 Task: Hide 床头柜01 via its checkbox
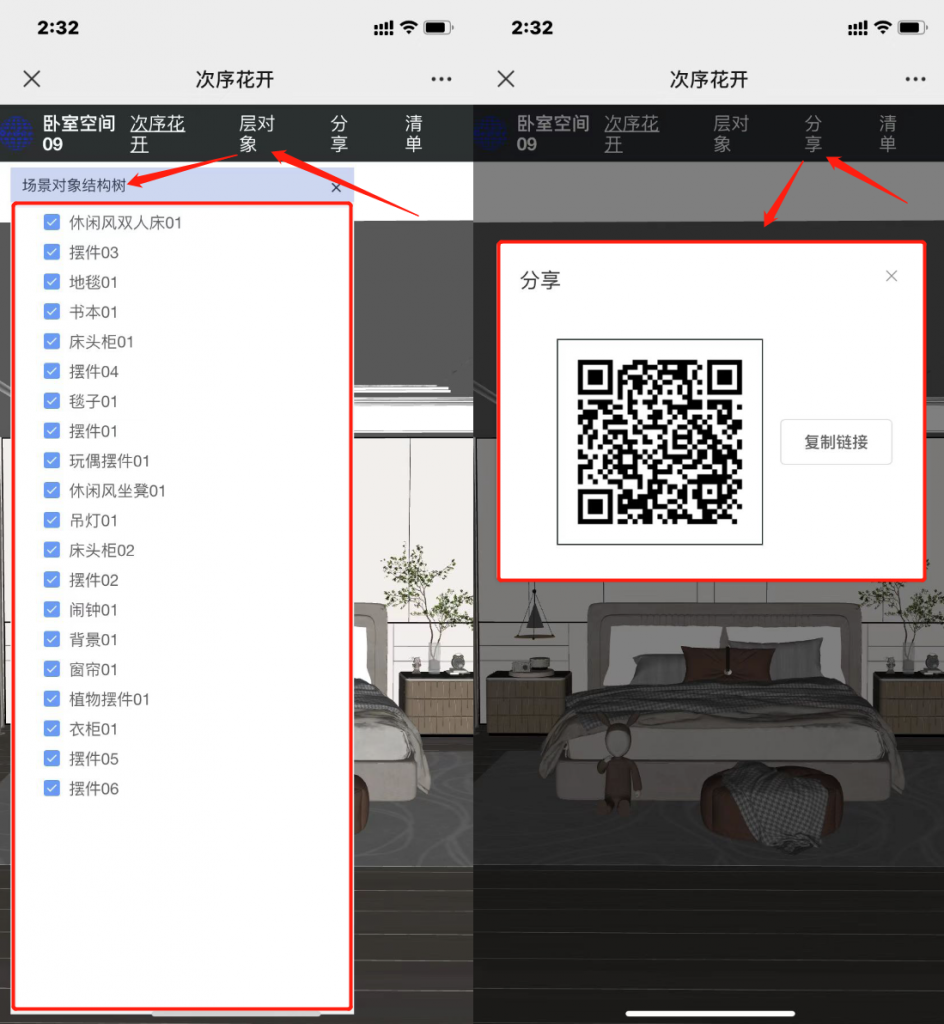pyautogui.click(x=52, y=342)
